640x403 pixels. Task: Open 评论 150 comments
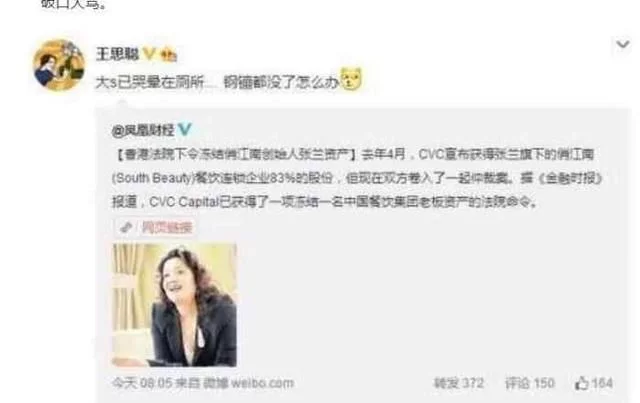[529, 383]
